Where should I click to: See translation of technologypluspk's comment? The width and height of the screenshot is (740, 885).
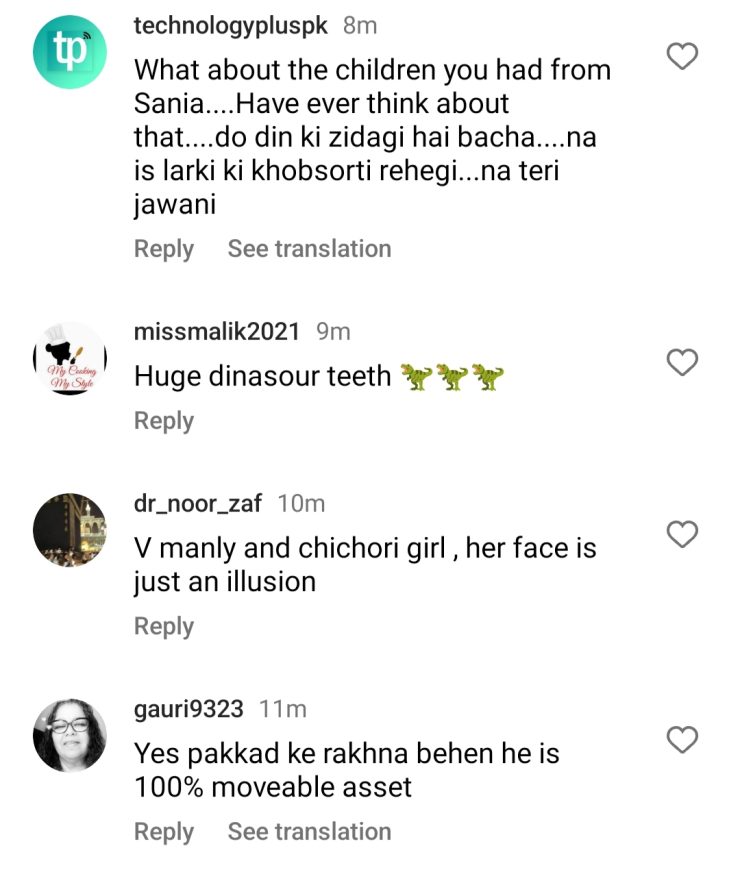(309, 249)
